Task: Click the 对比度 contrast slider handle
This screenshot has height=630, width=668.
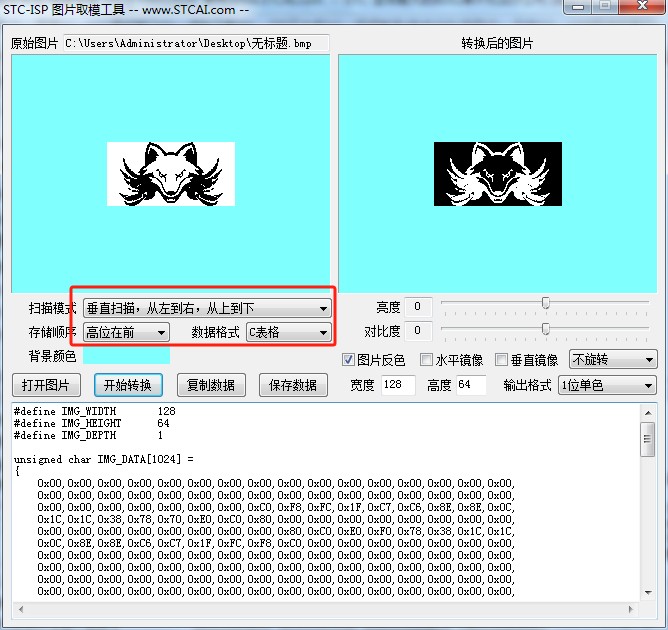Action: [546, 328]
